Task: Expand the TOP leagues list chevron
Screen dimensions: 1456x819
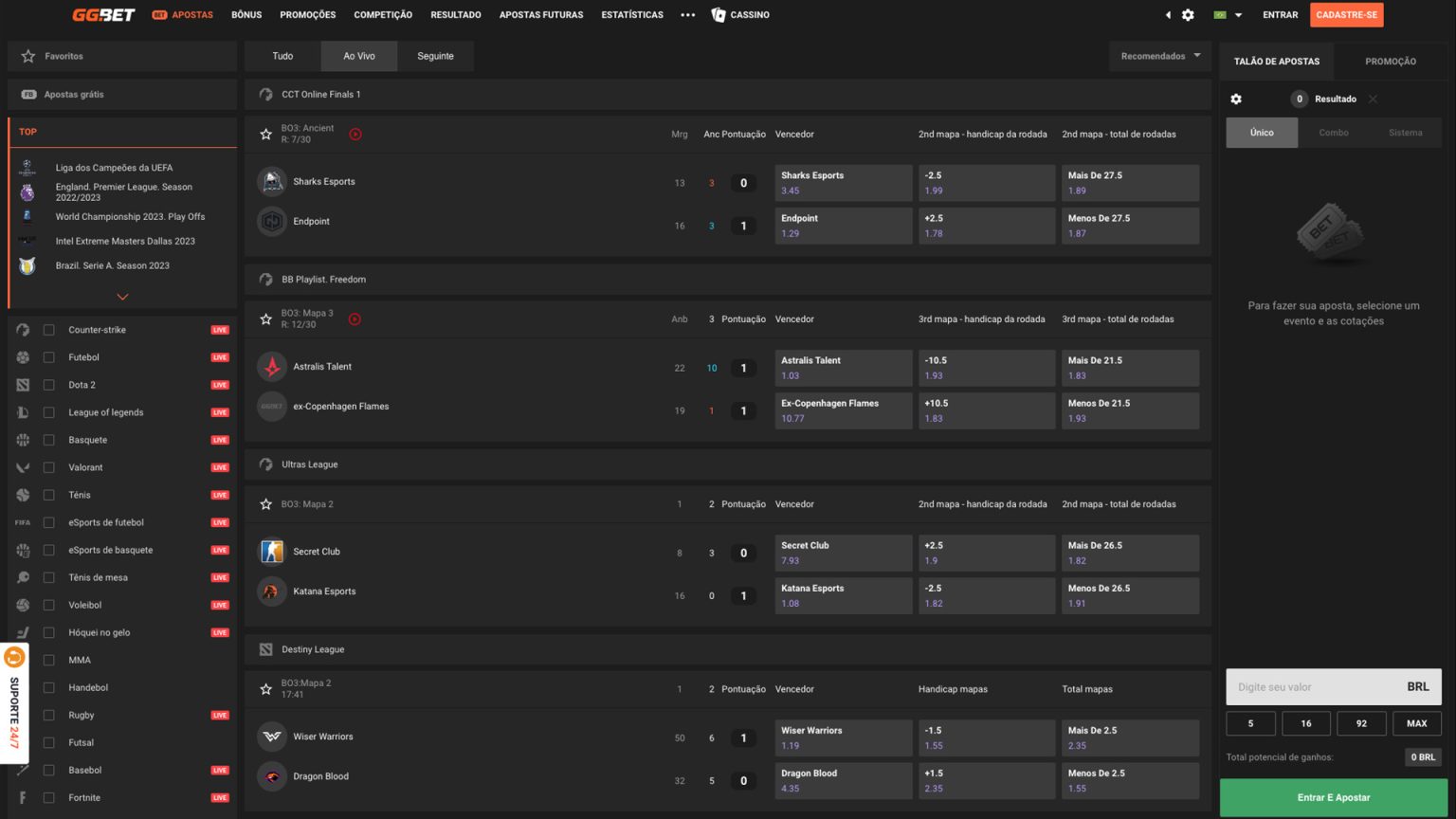Action: click(122, 297)
